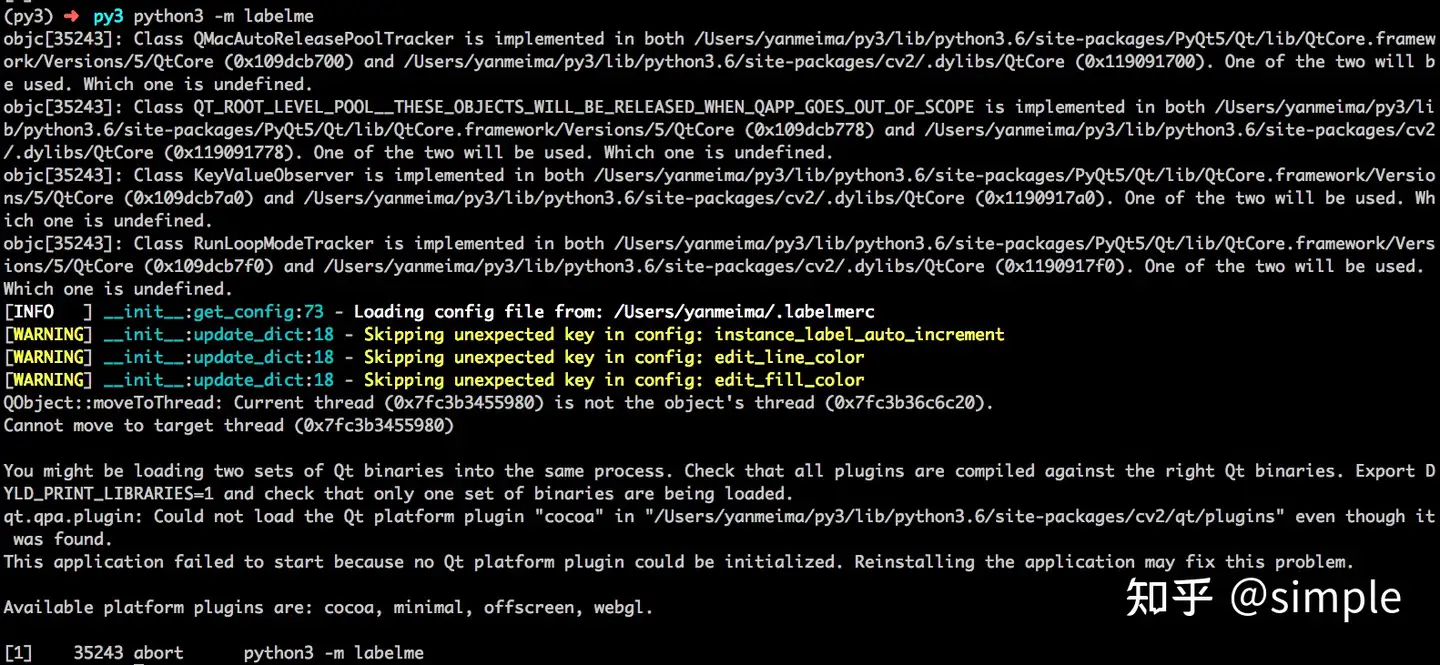This screenshot has height=665, width=1440.
Task: Click the [INFO ] log tag
Action: click(x=48, y=311)
